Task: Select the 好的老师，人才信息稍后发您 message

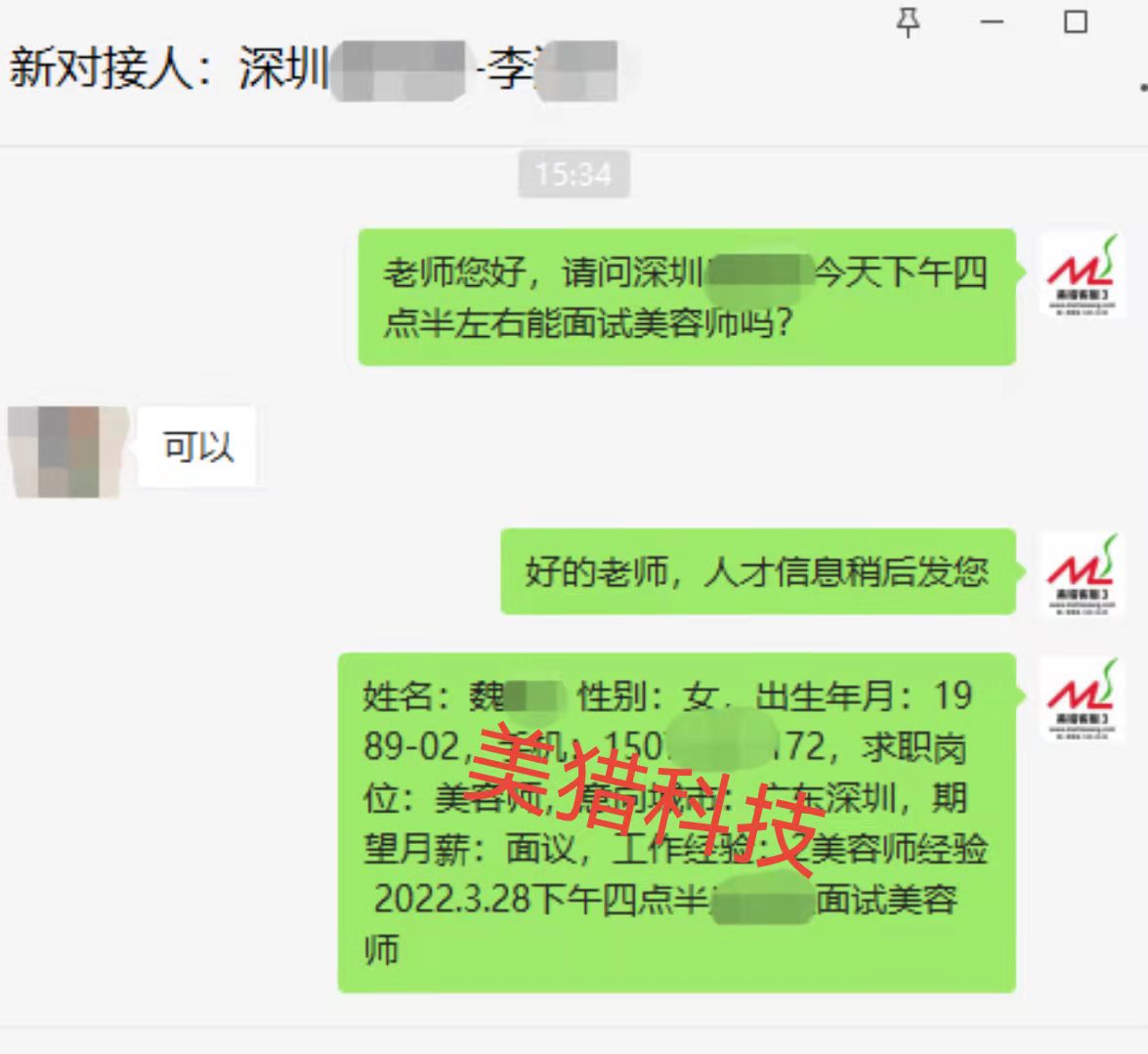Action: tap(758, 570)
